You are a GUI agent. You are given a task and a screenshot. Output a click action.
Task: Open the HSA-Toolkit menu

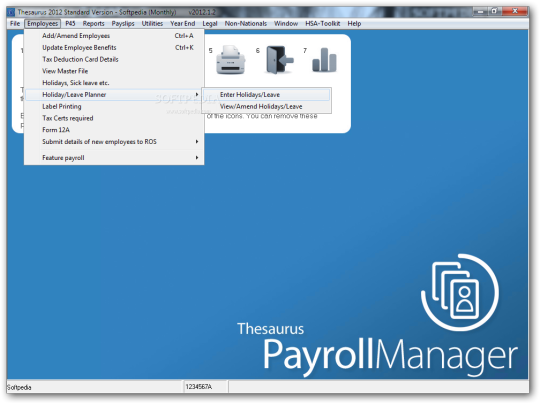[x=323, y=23]
